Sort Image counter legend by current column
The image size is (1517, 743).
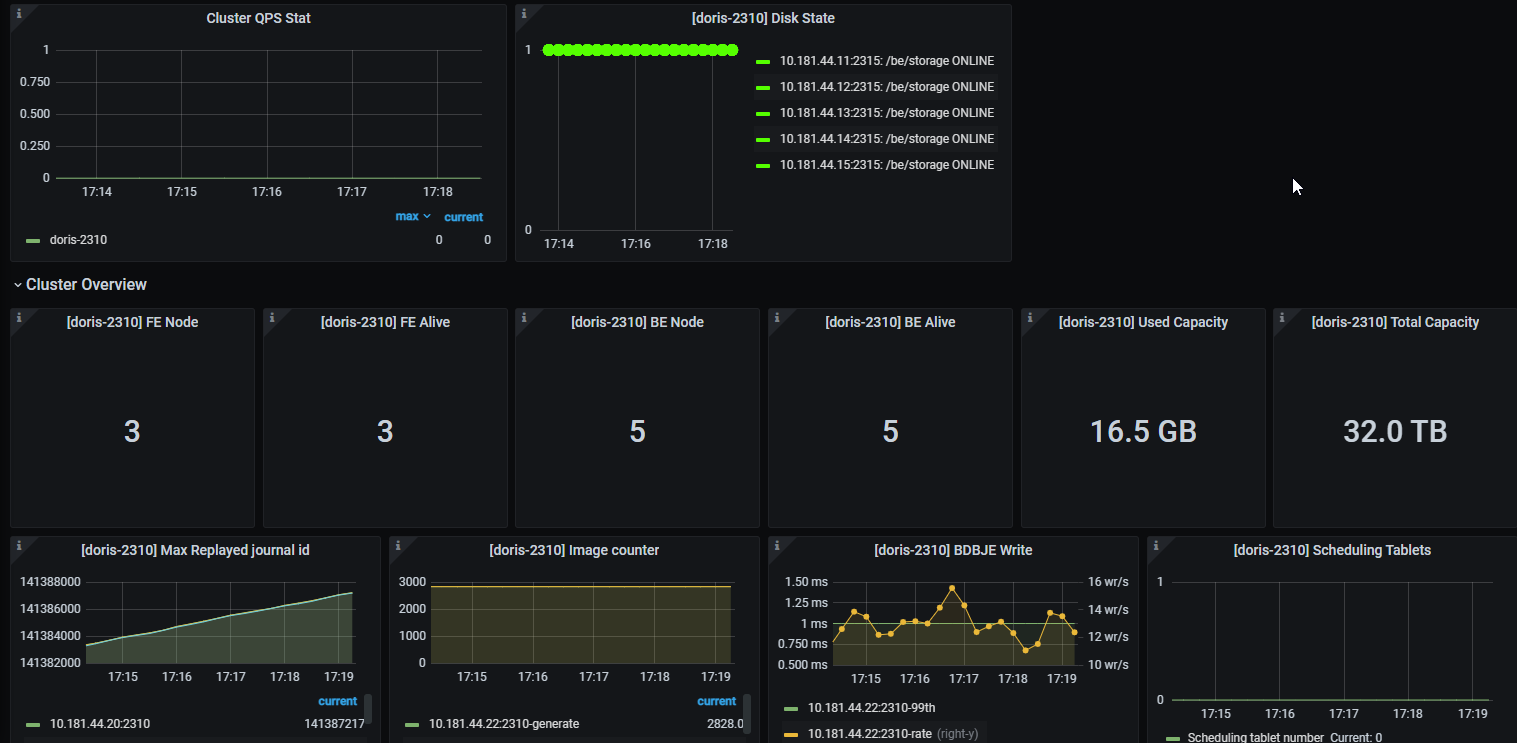[x=716, y=701]
